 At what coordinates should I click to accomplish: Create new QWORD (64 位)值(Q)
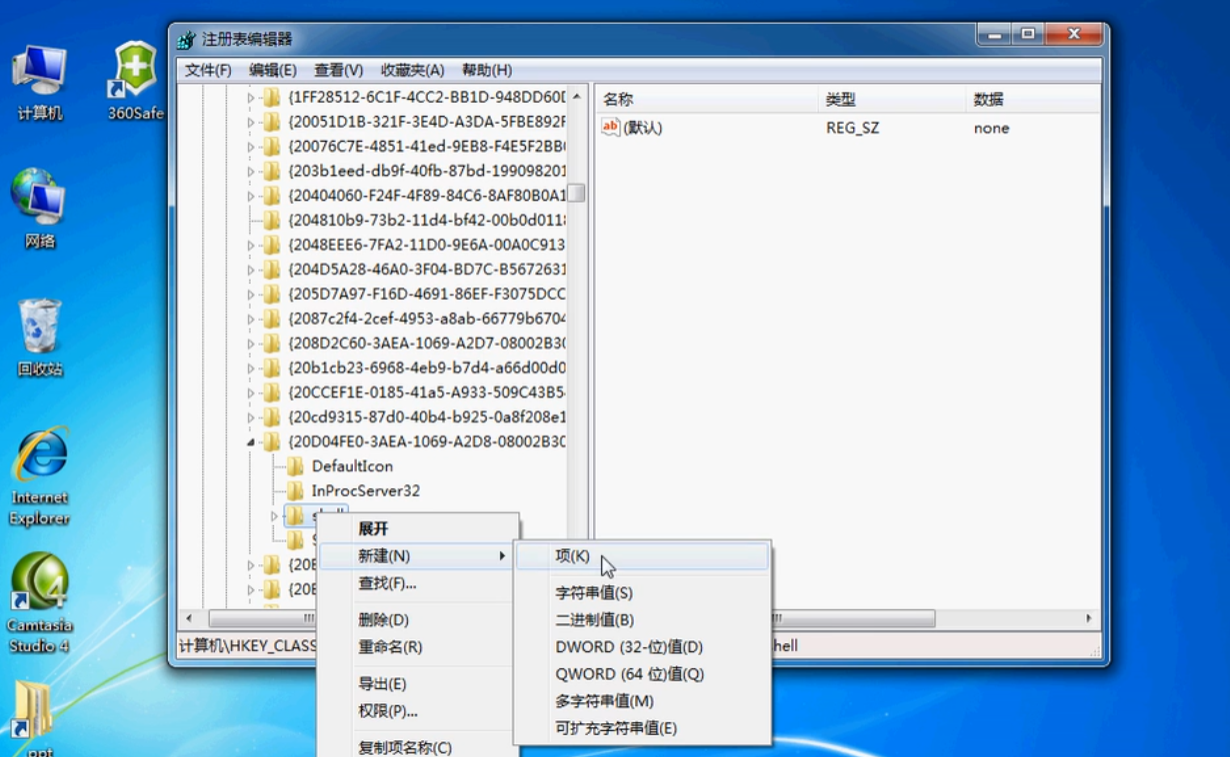[x=643, y=674]
